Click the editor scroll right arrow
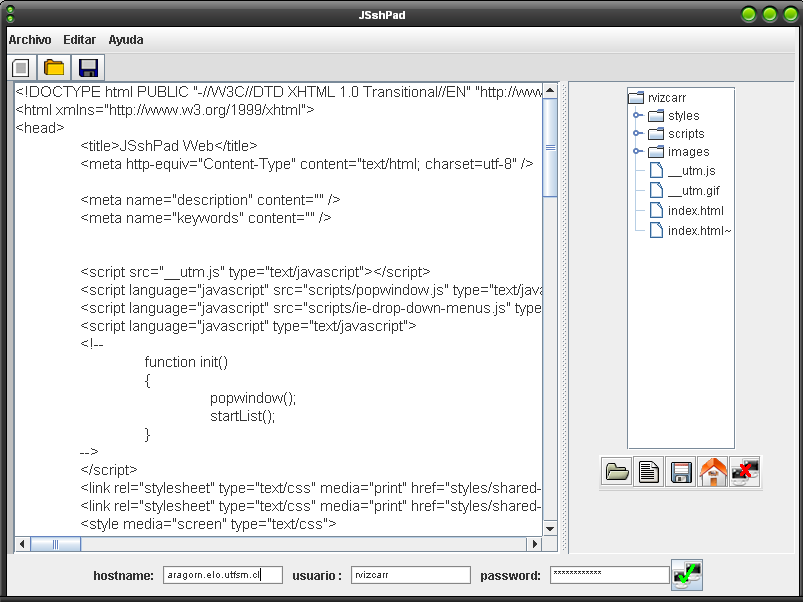 pyautogui.click(x=535, y=544)
